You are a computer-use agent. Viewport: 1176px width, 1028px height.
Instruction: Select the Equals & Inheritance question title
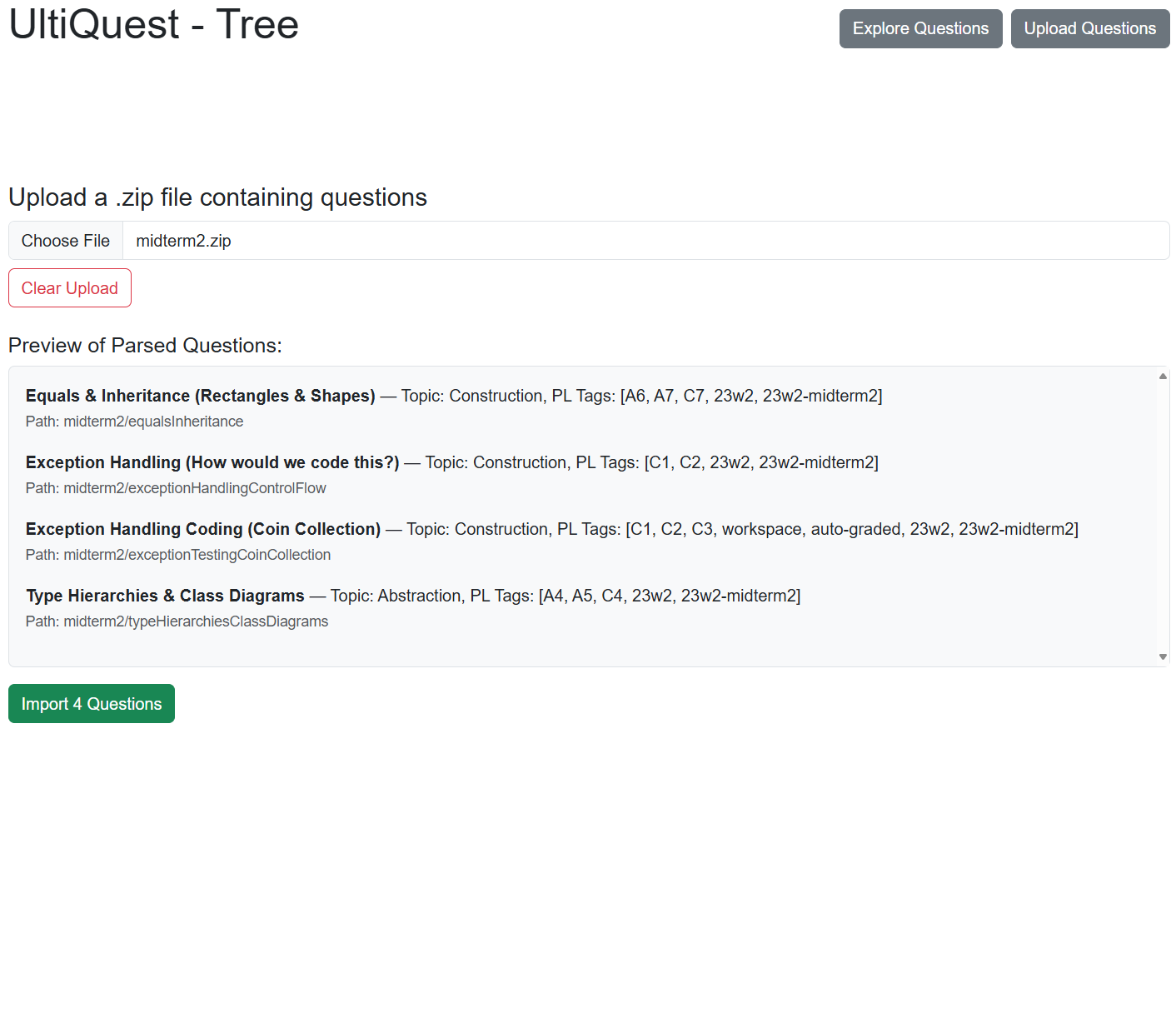(x=200, y=396)
